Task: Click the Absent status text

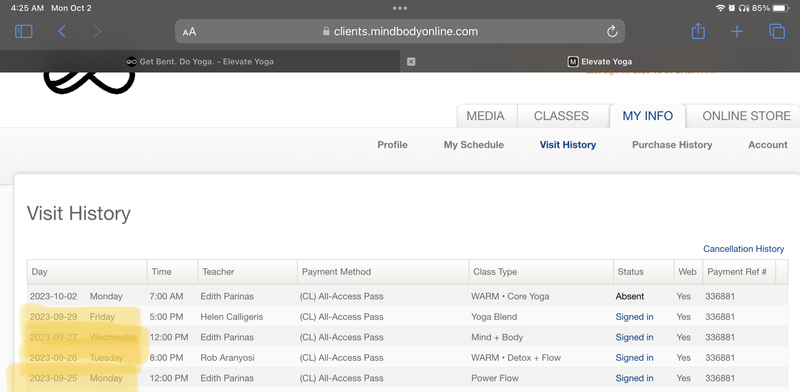Action: click(630, 297)
